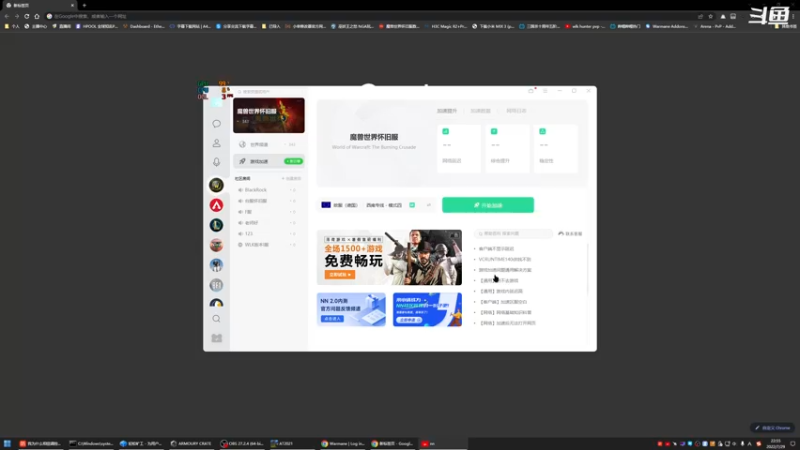
Task: Reload the Chrome page
Action: pos(27,16)
